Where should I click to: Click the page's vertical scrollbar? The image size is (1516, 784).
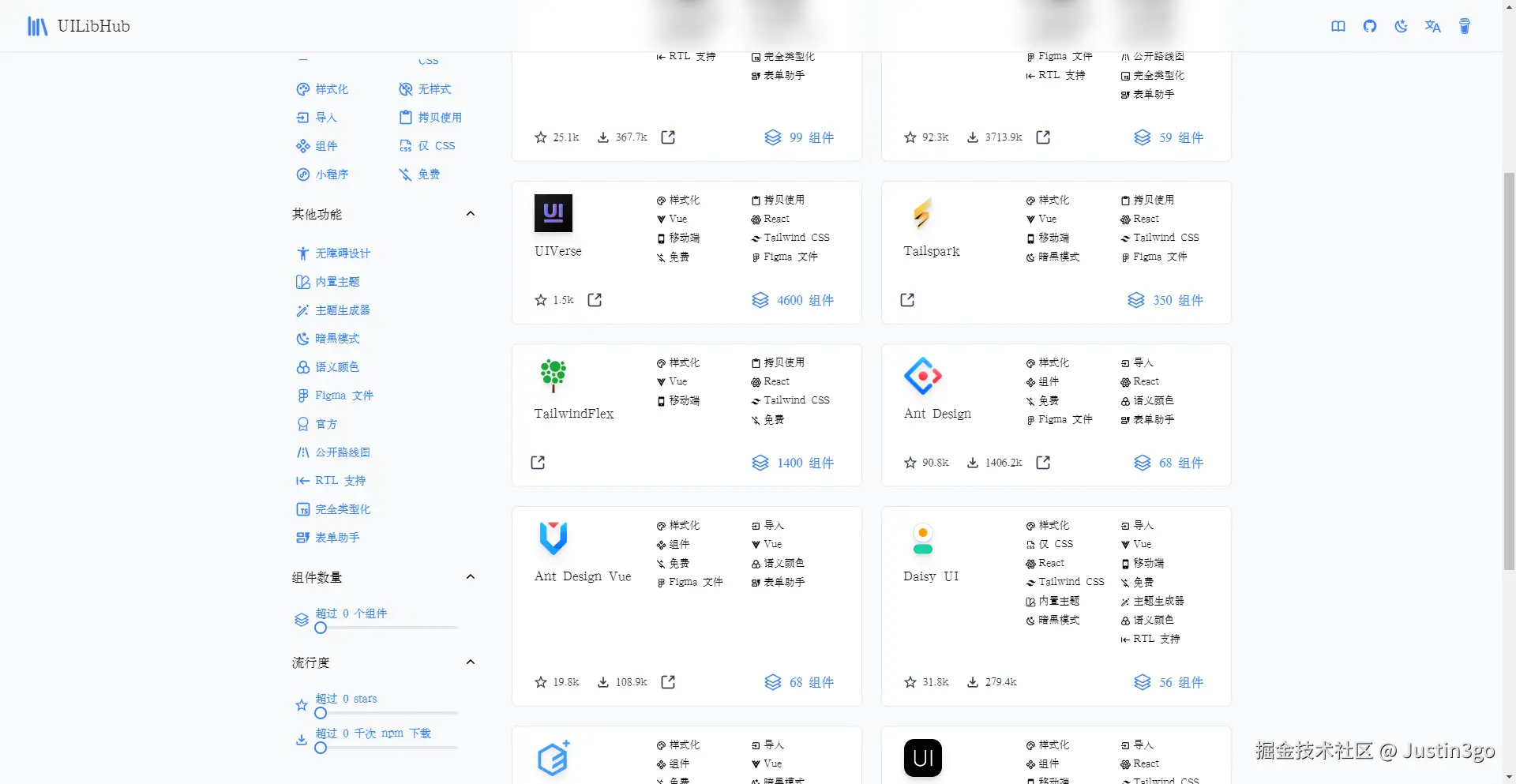[x=1509, y=371]
